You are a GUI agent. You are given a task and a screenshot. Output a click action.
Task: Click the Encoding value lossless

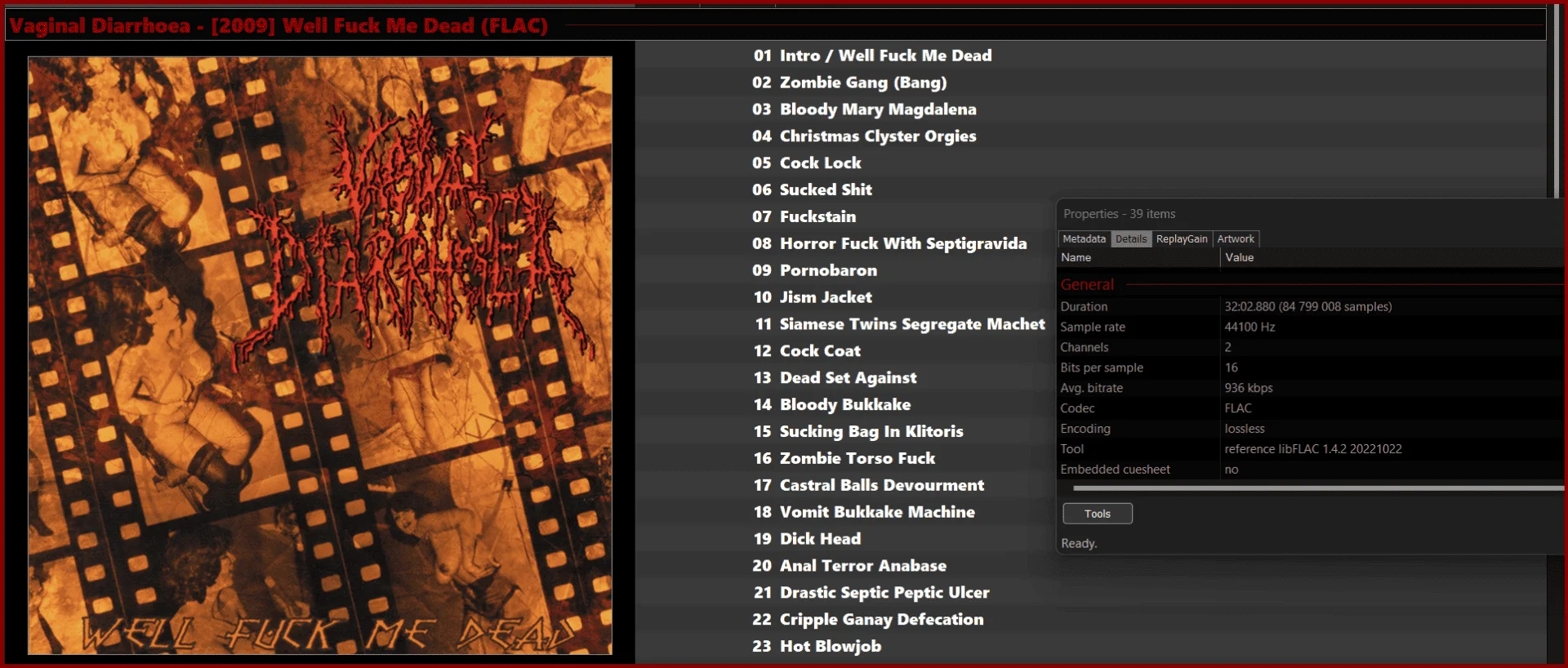(x=1244, y=430)
